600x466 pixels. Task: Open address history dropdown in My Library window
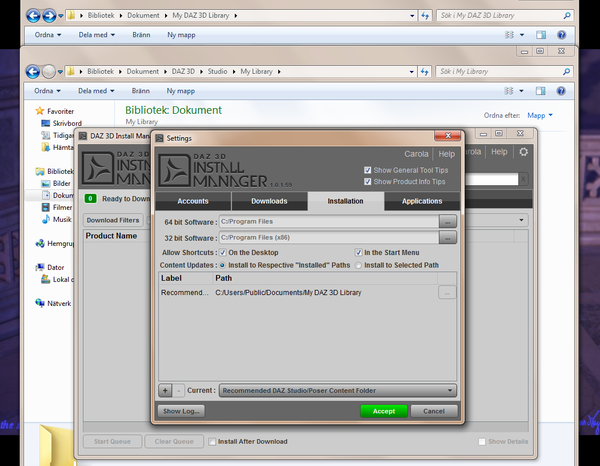click(x=411, y=72)
